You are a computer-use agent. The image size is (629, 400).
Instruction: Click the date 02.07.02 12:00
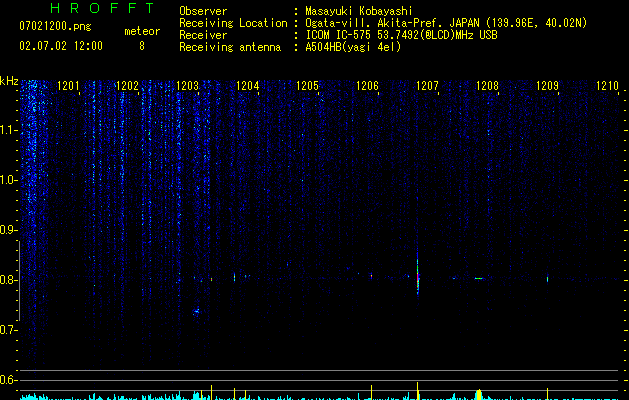click(x=61, y=46)
